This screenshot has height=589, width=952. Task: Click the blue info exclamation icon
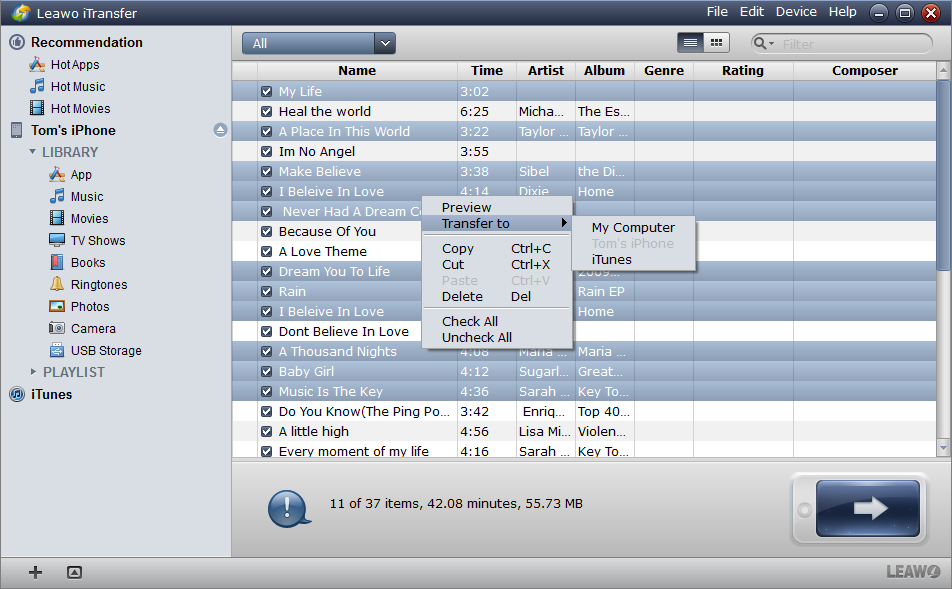point(288,508)
